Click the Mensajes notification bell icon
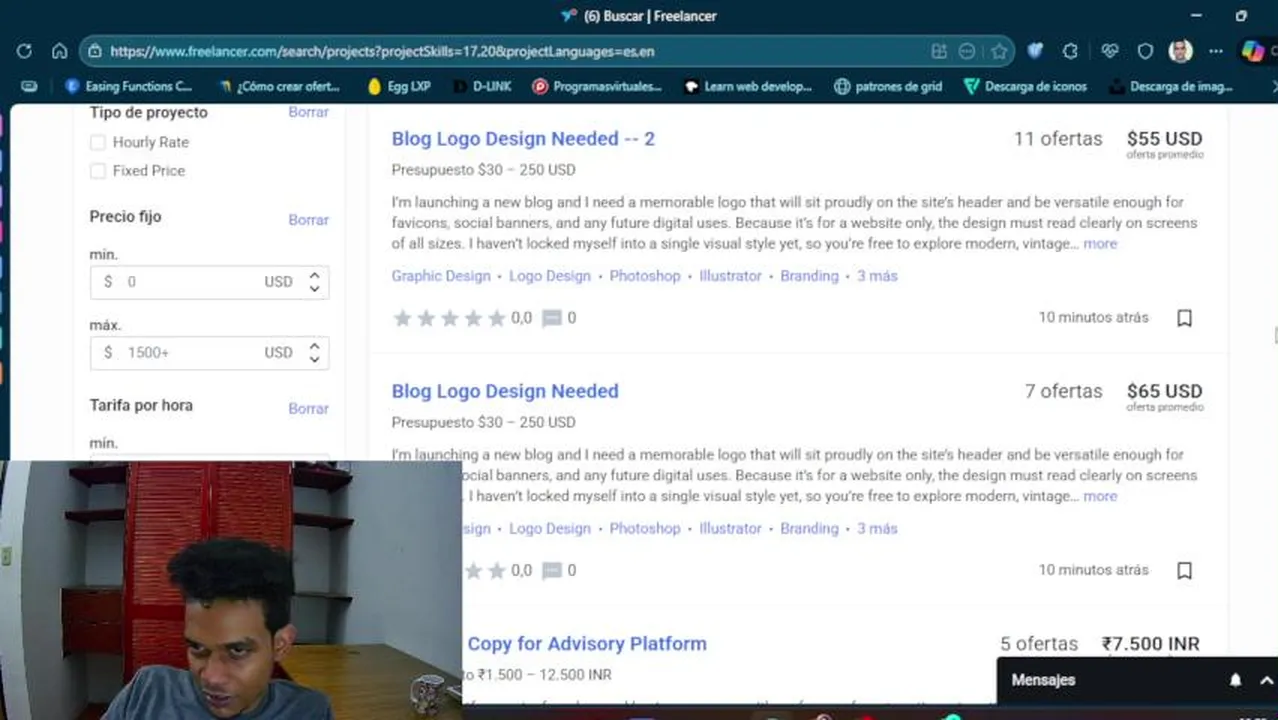Screen dimensions: 1278x720 [1235, 680]
